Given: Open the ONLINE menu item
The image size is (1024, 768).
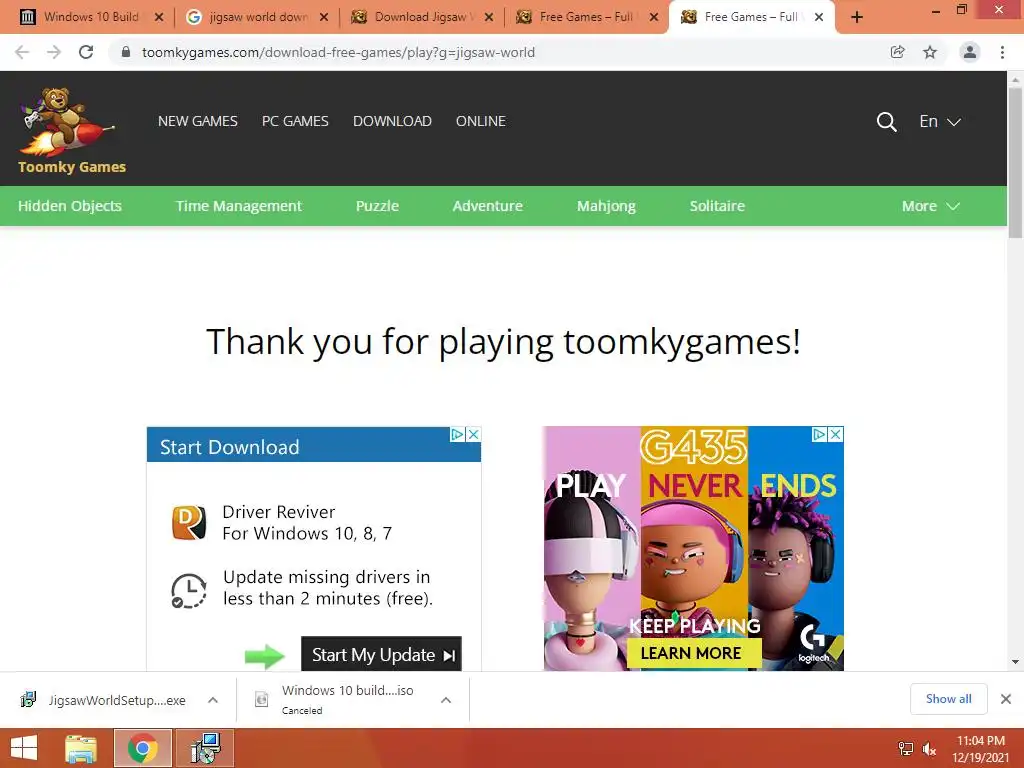Looking at the screenshot, I should 481,121.
